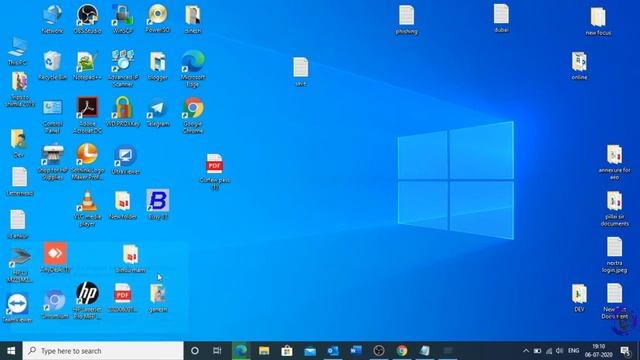Open the Action Center notifications
This screenshot has width=640, height=360.
coord(625,351)
